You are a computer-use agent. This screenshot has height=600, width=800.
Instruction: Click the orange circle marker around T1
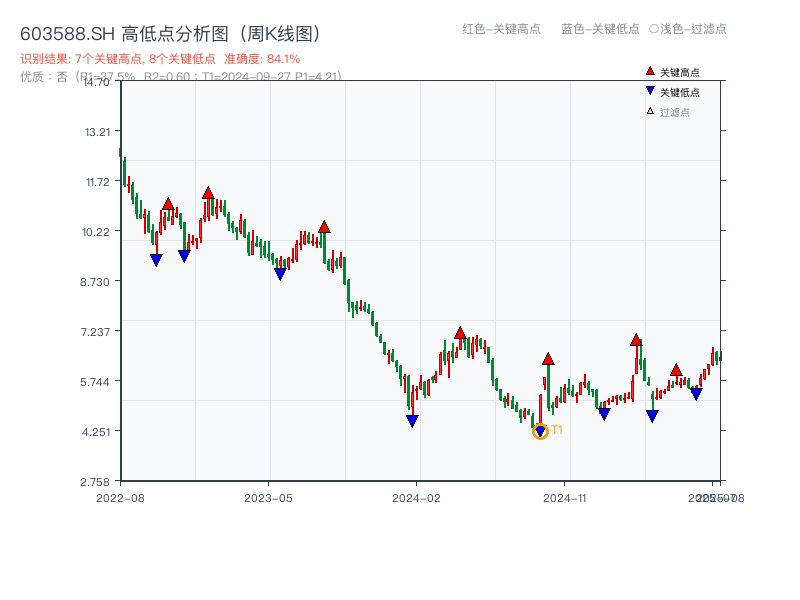pyautogui.click(x=539, y=432)
